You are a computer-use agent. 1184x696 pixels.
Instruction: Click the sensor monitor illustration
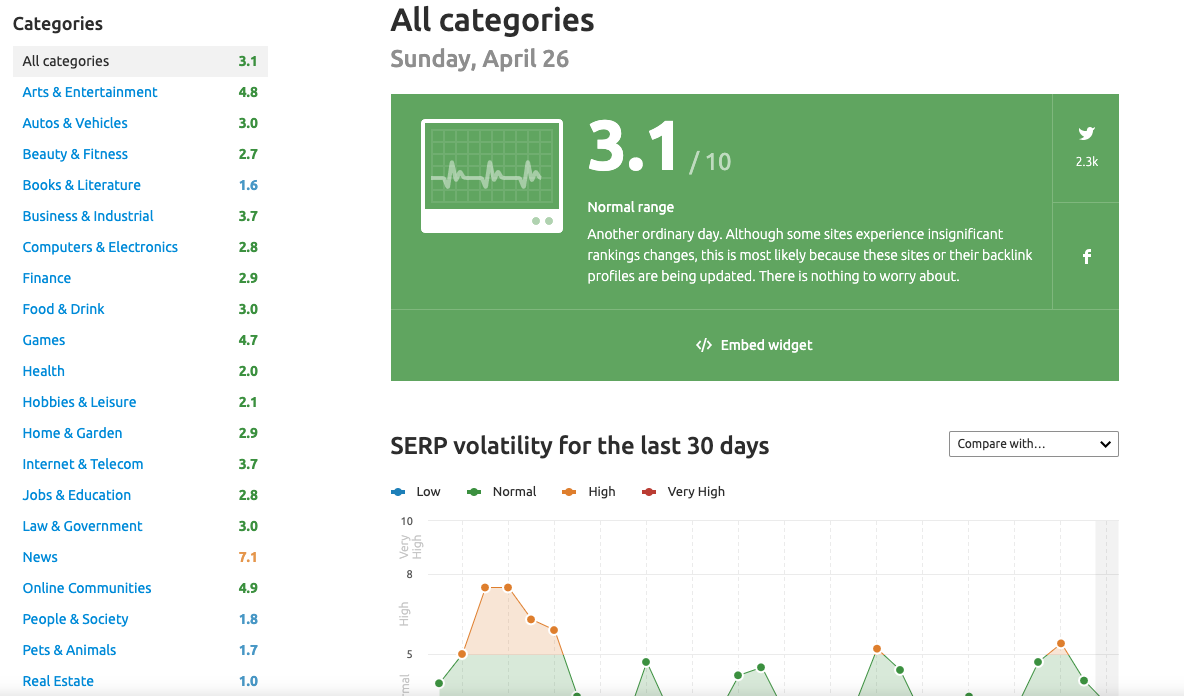(492, 177)
